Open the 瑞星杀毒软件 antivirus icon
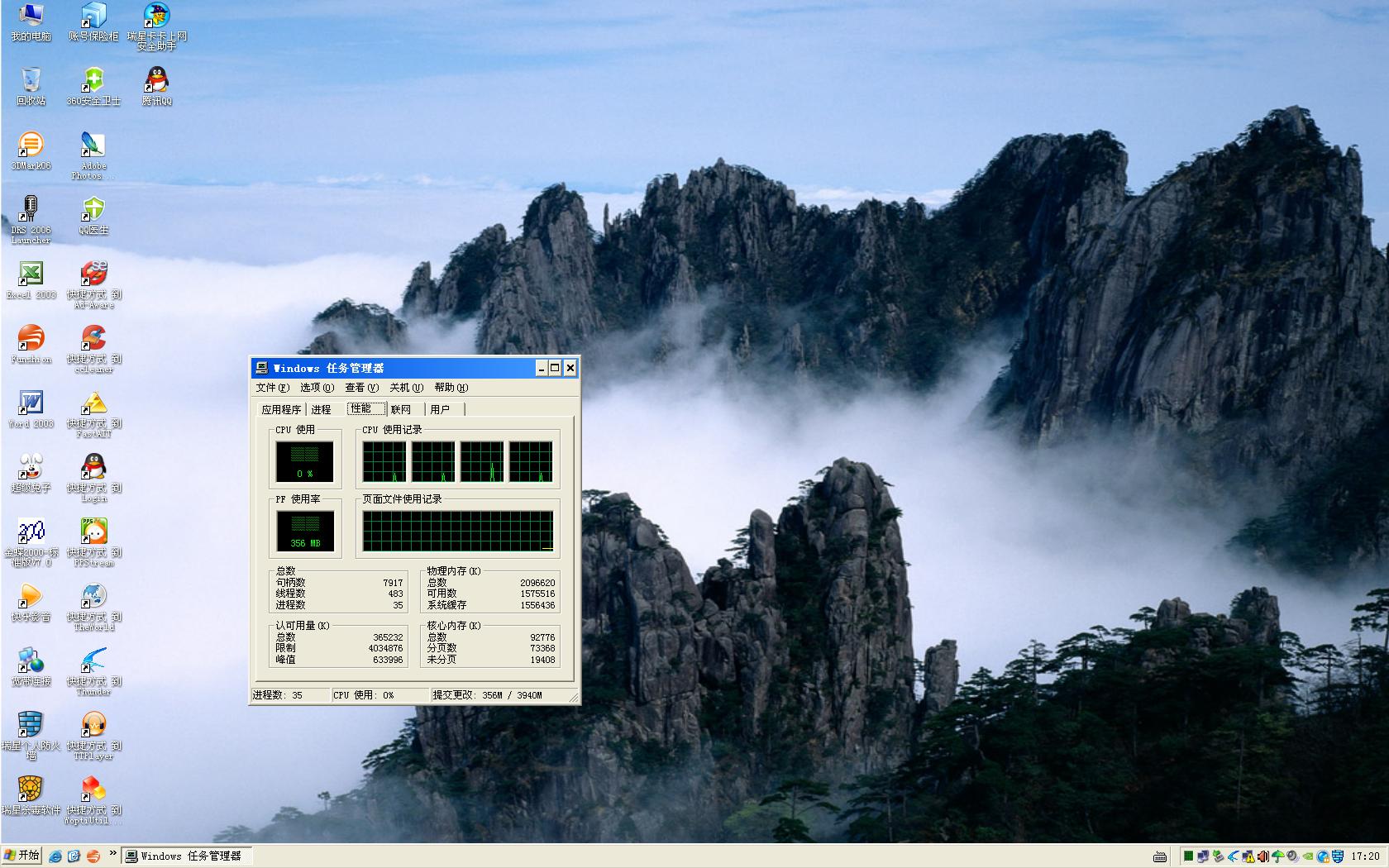This screenshot has height=868, width=1389. 31,790
